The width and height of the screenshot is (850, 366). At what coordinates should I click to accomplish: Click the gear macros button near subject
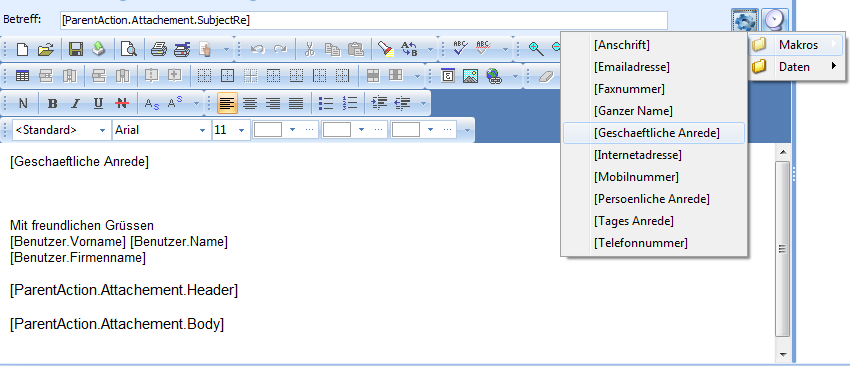click(x=744, y=21)
